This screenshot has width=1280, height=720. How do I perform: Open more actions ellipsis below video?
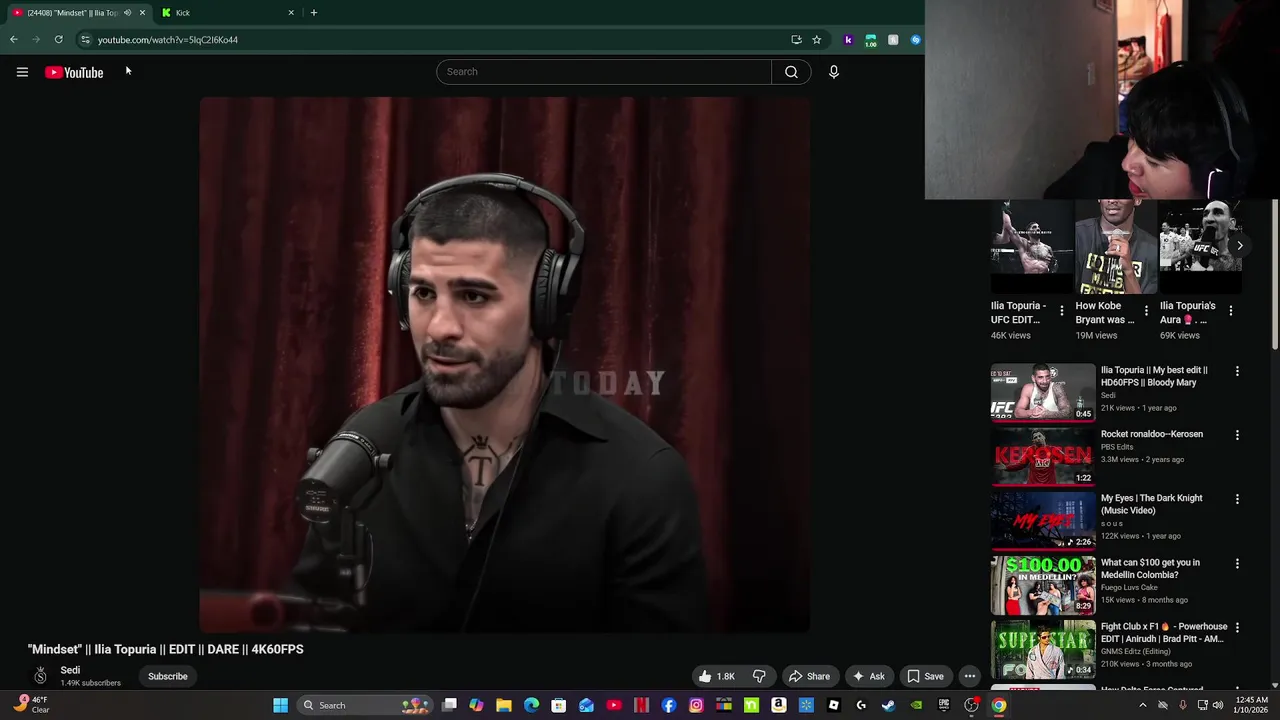[969, 677]
